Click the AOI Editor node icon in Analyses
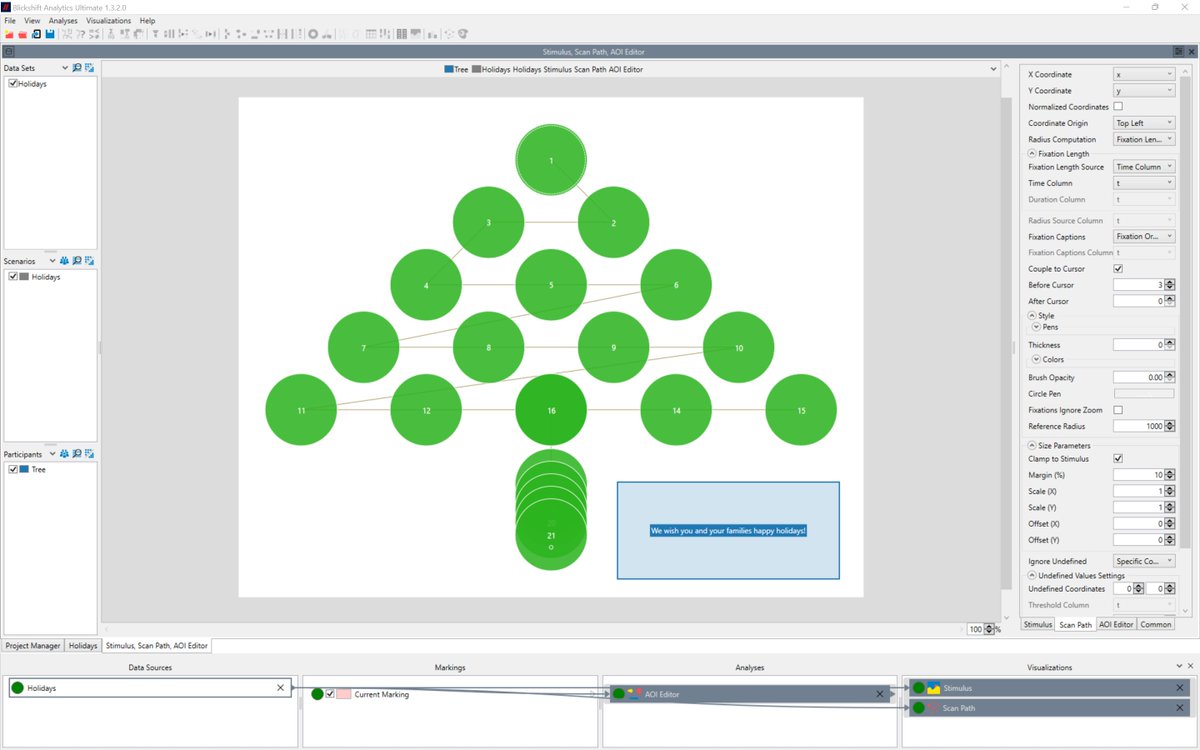The width and height of the screenshot is (1200, 750). [634, 693]
